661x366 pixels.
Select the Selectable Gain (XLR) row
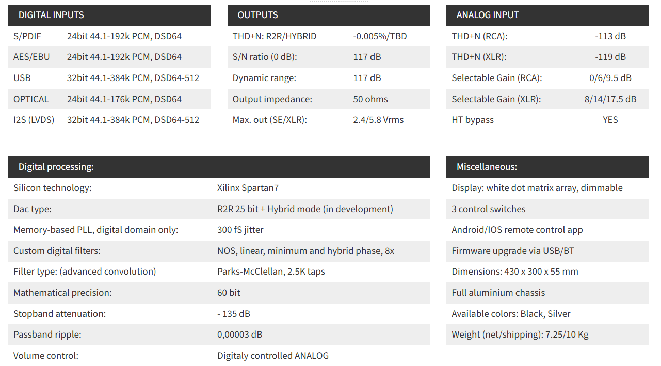tap(547, 99)
